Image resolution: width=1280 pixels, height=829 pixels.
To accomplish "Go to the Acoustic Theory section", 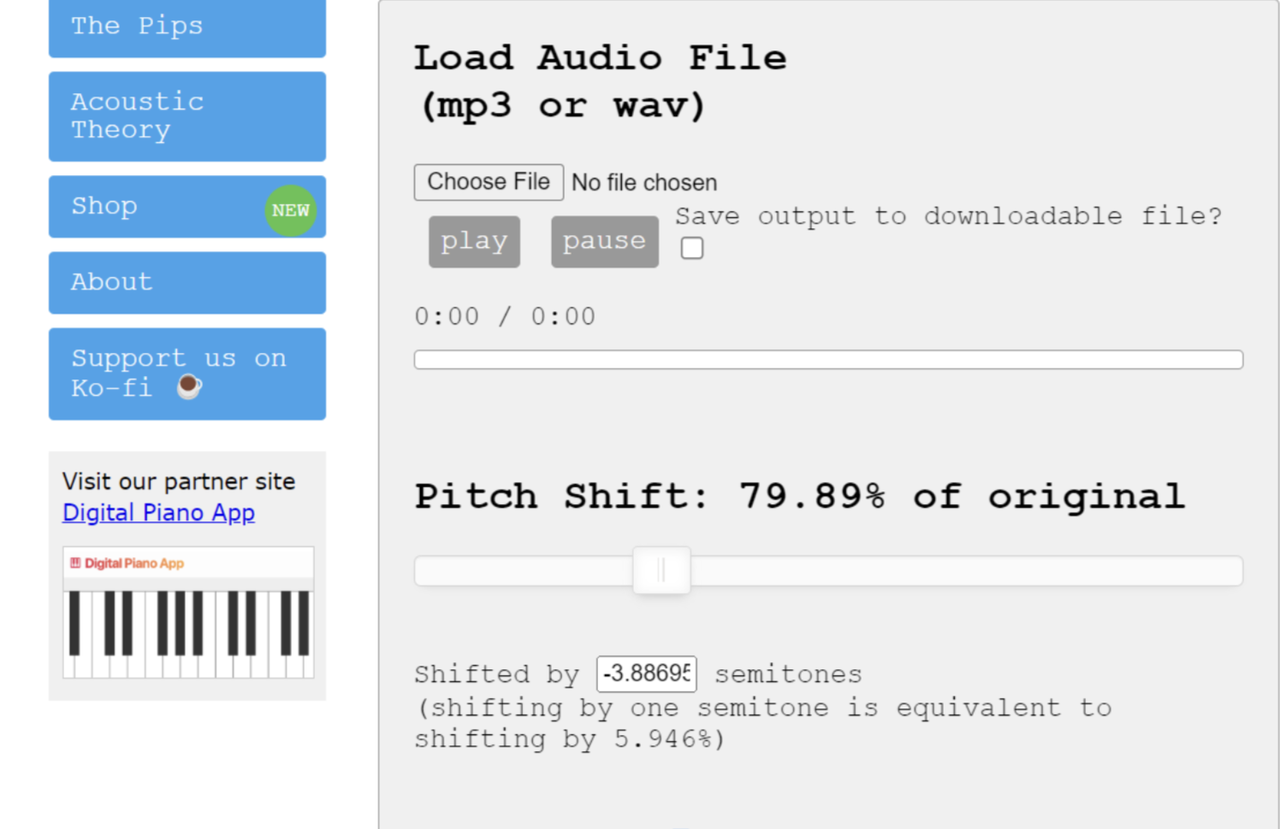I will click(187, 116).
